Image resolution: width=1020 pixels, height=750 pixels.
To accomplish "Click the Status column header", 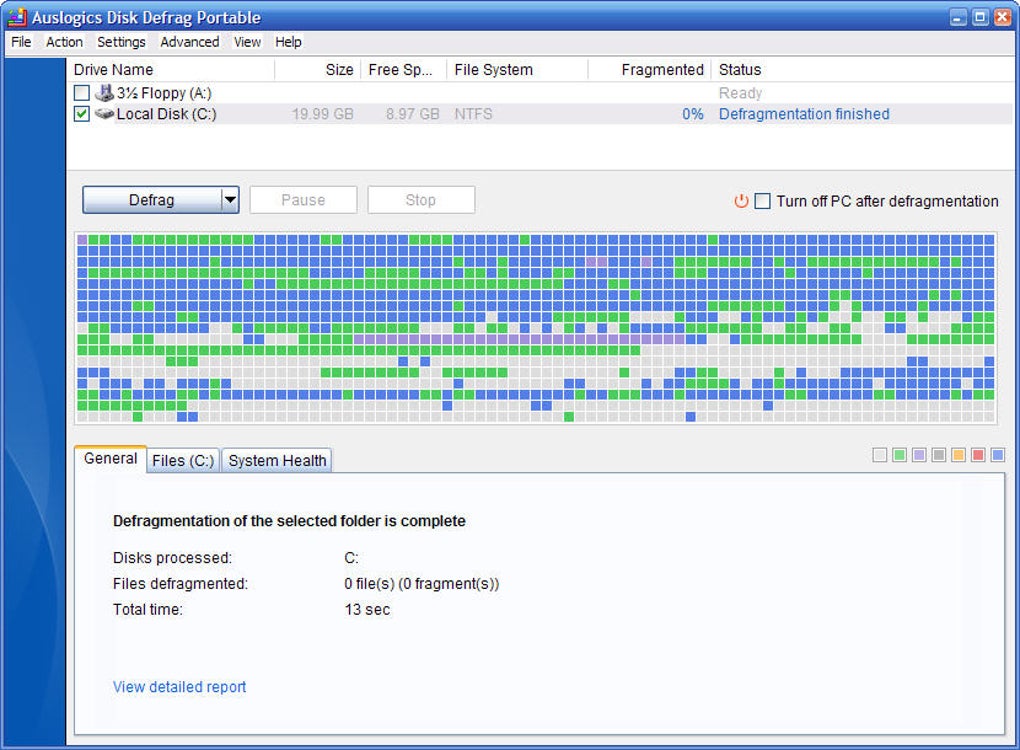I will (862, 70).
